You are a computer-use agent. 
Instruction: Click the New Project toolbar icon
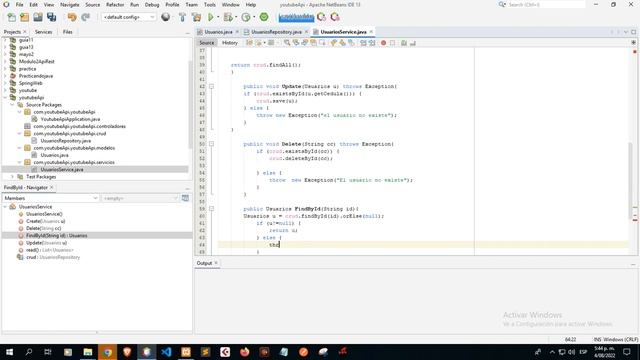pos(24,17)
